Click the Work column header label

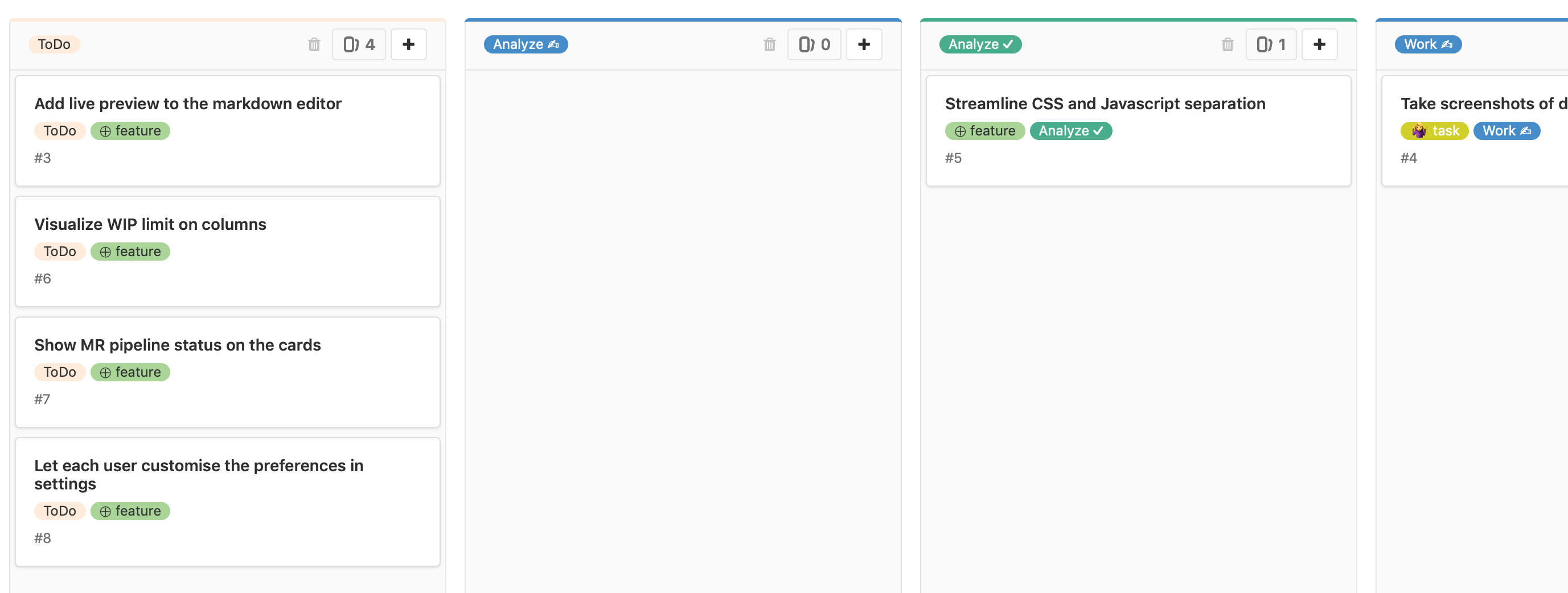(1428, 44)
